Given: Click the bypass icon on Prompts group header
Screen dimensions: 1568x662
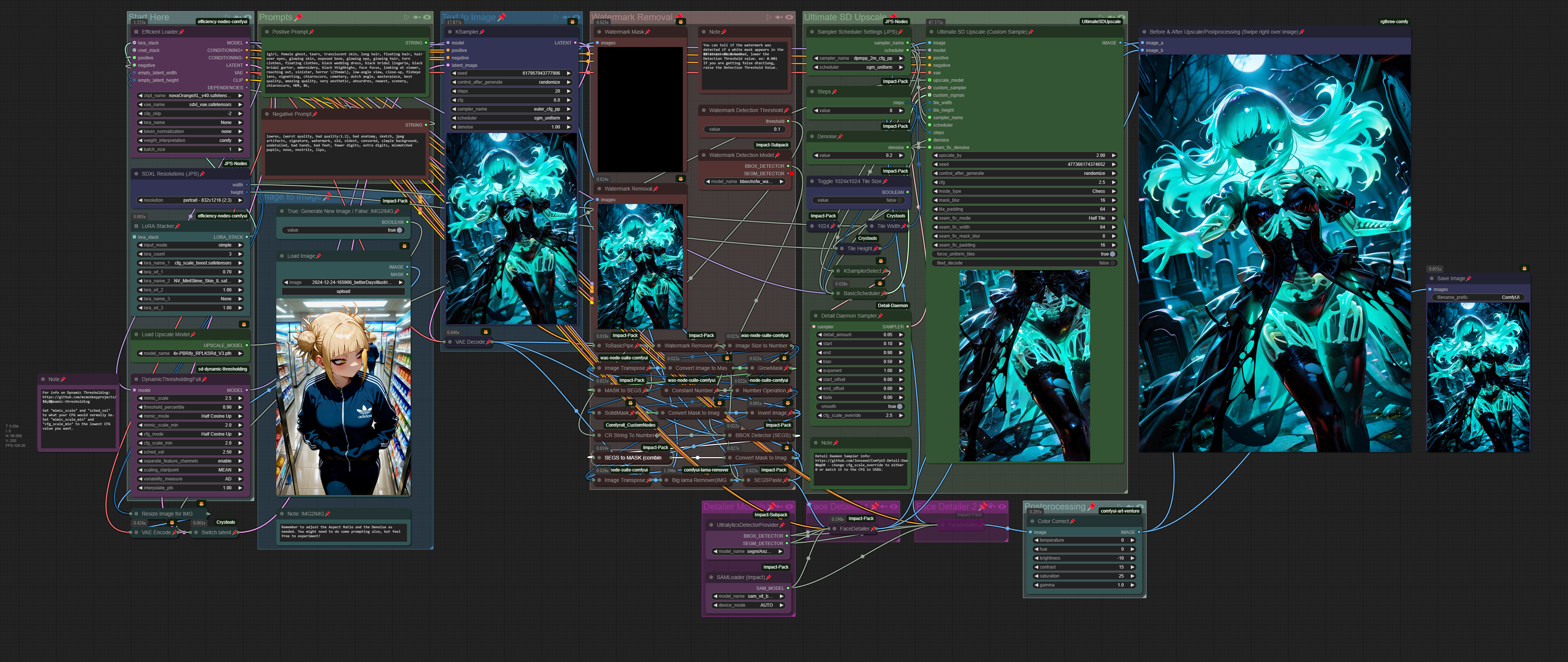Looking at the screenshot, I should 417,17.
